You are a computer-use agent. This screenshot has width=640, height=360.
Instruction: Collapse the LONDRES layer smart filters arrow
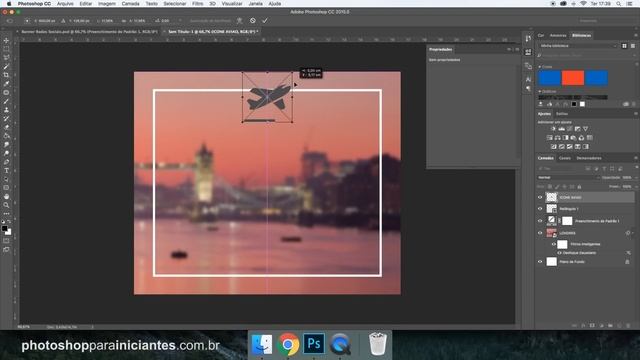pos(633,233)
